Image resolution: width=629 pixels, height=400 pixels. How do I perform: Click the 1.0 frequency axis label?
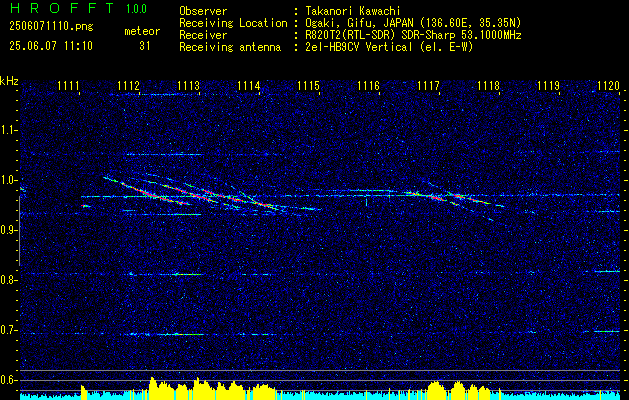[x=8, y=180]
